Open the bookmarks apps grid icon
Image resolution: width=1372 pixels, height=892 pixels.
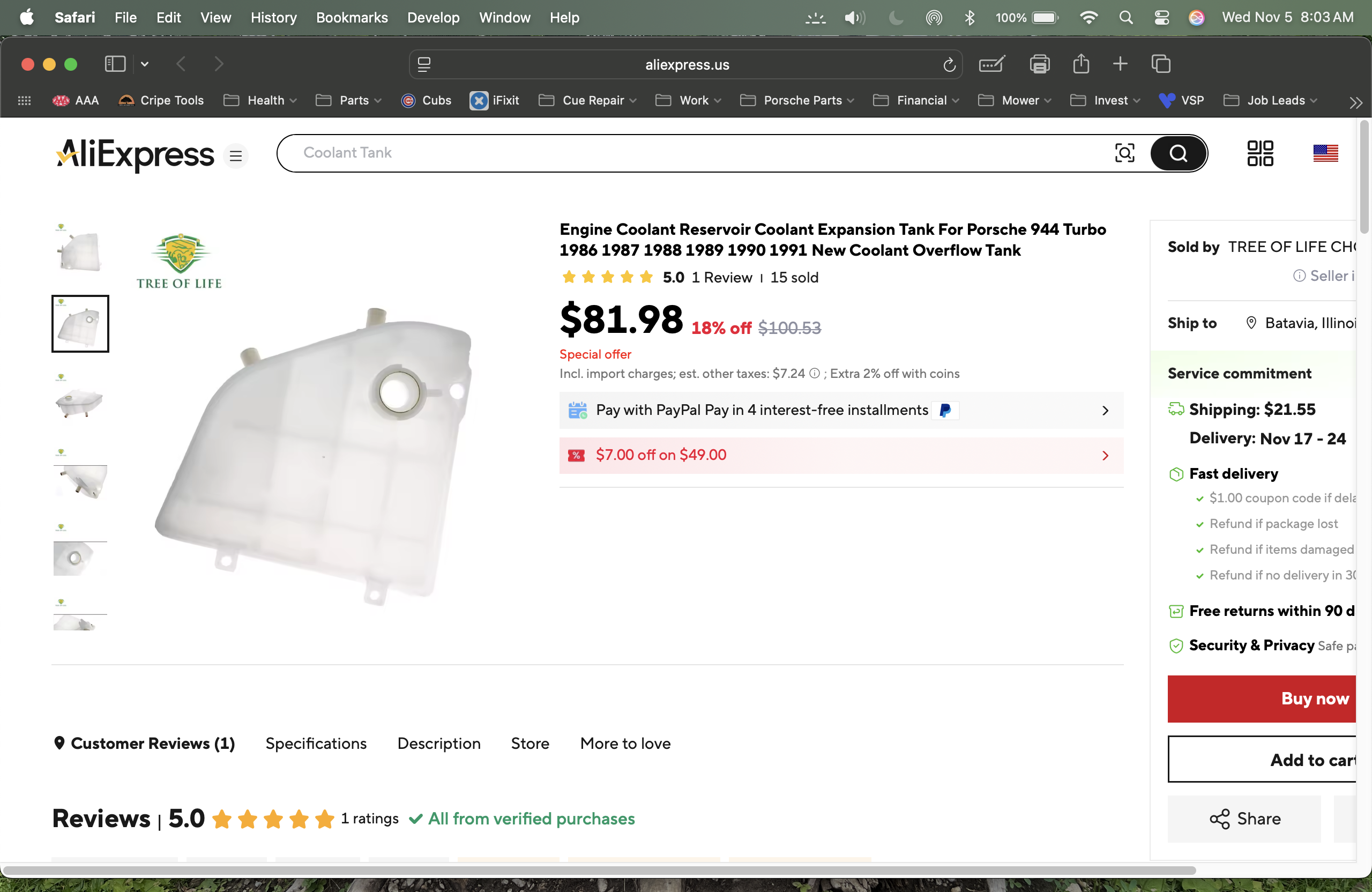(x=24, y=100)
